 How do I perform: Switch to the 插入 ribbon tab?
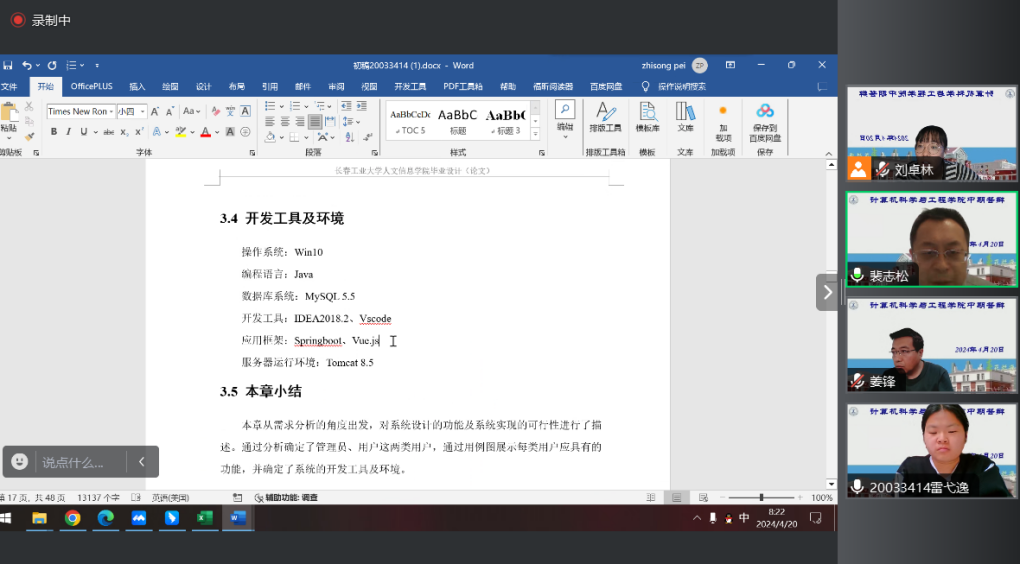pos(137,87)
